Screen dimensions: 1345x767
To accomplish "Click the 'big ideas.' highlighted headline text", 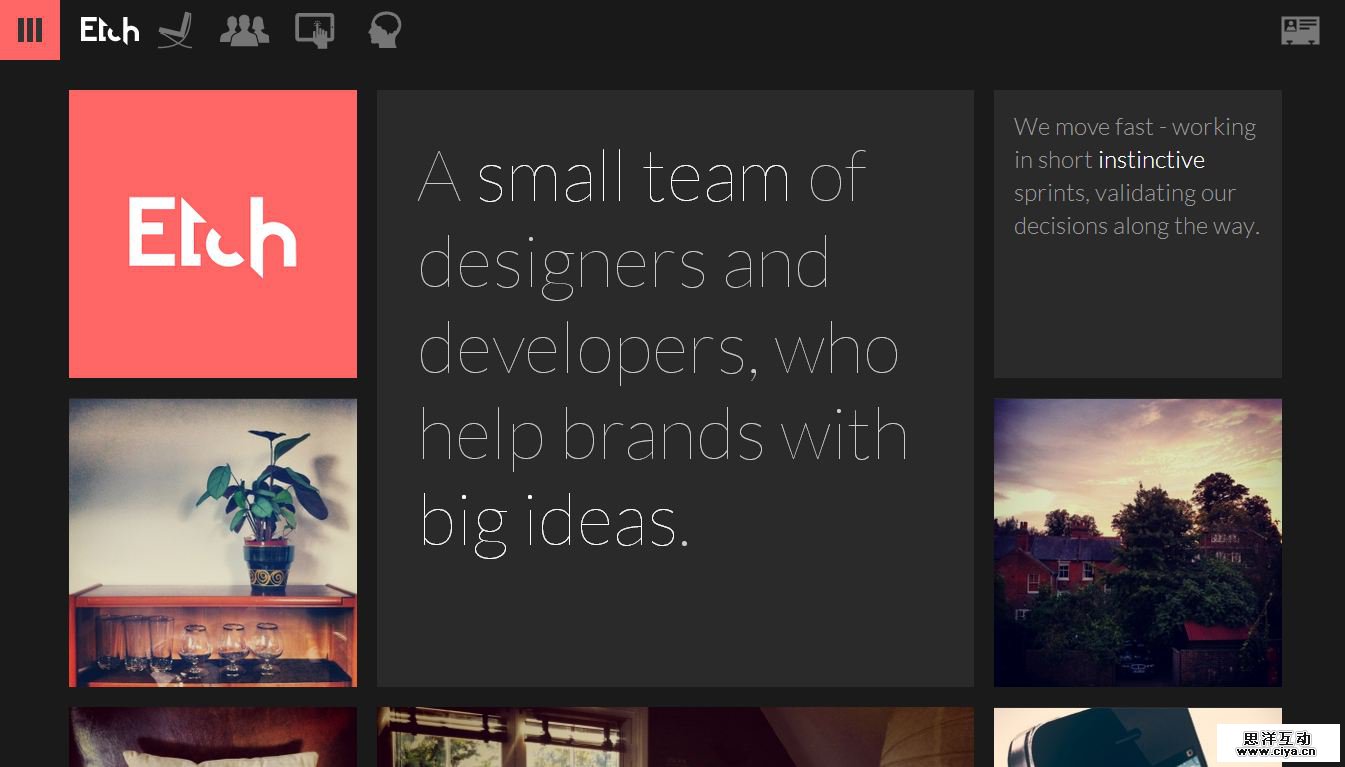I will (x=554, y=522).
